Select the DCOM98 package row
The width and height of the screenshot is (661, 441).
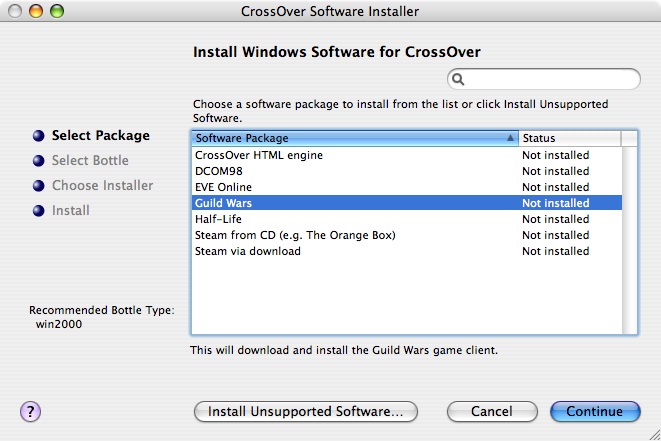pos(407,171)
